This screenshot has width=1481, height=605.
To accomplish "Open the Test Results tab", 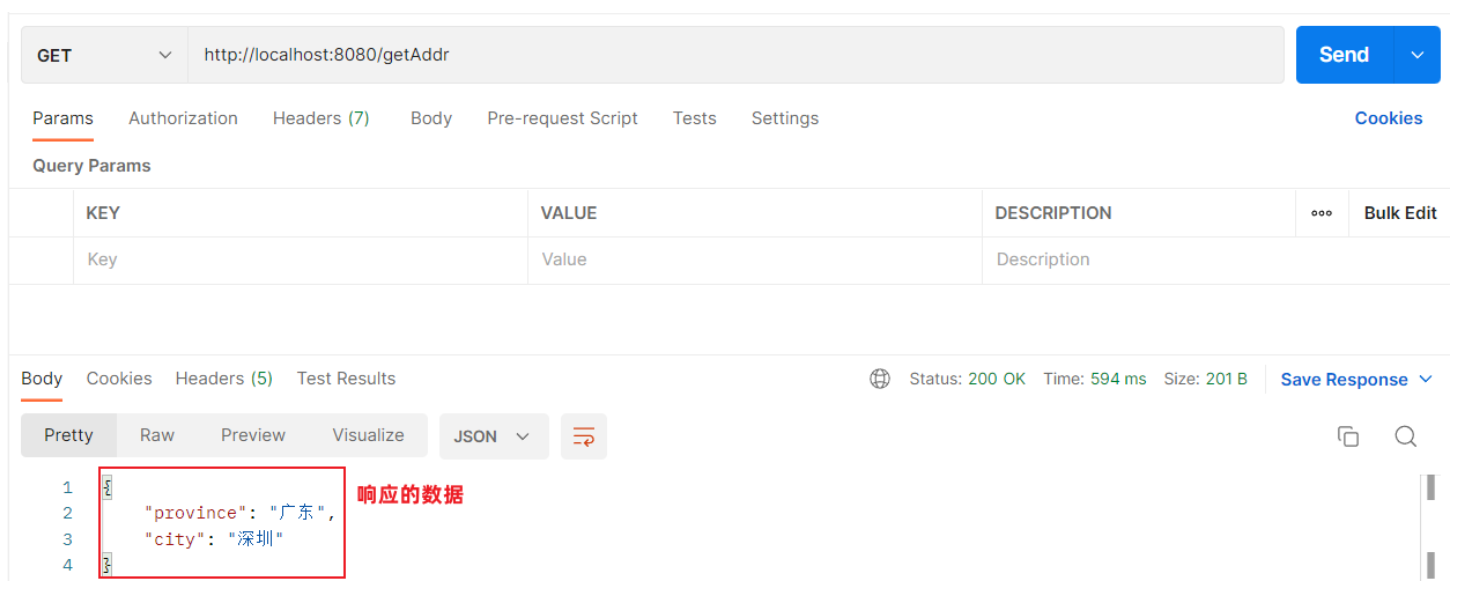I will (346, 378).
